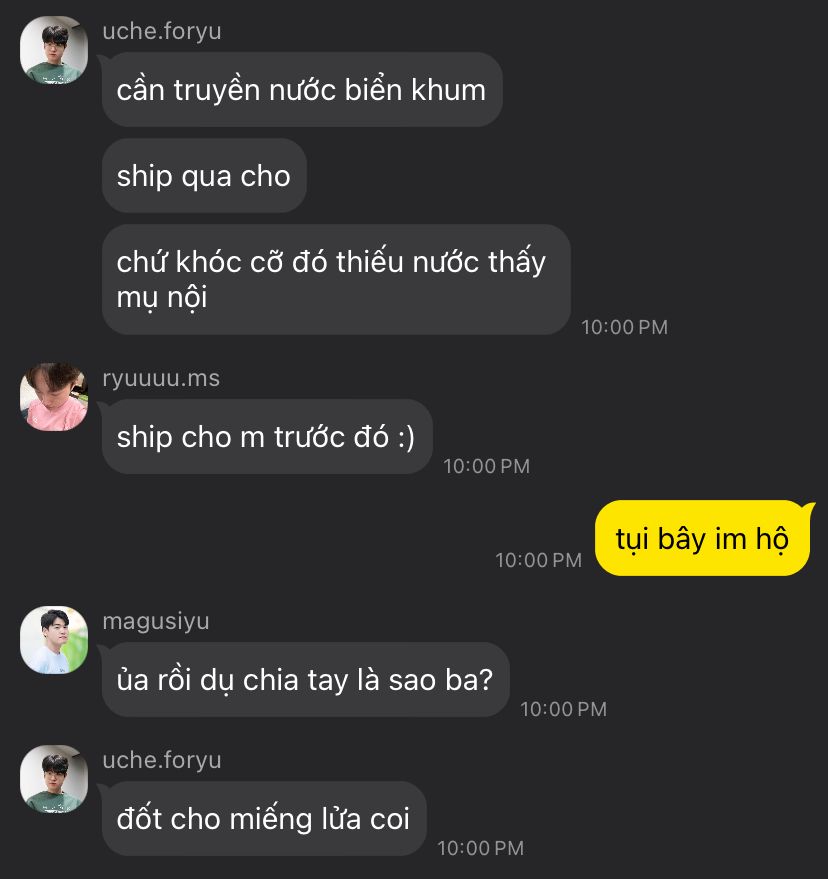Select message 'cần truyền nước biển khum'
828x879 pixels.
(302, 90)
